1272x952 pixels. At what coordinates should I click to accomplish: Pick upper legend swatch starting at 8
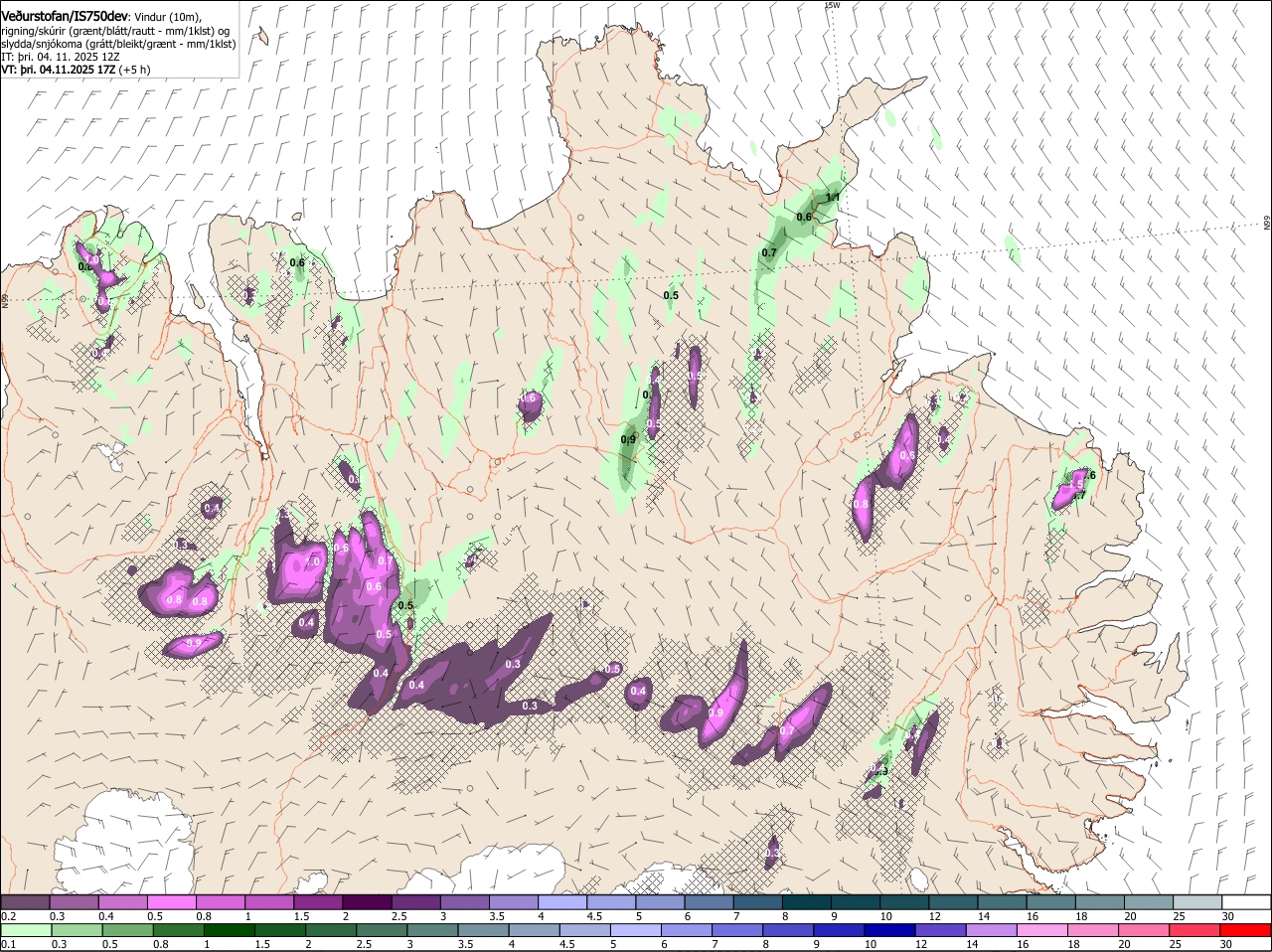pos(807,902)
